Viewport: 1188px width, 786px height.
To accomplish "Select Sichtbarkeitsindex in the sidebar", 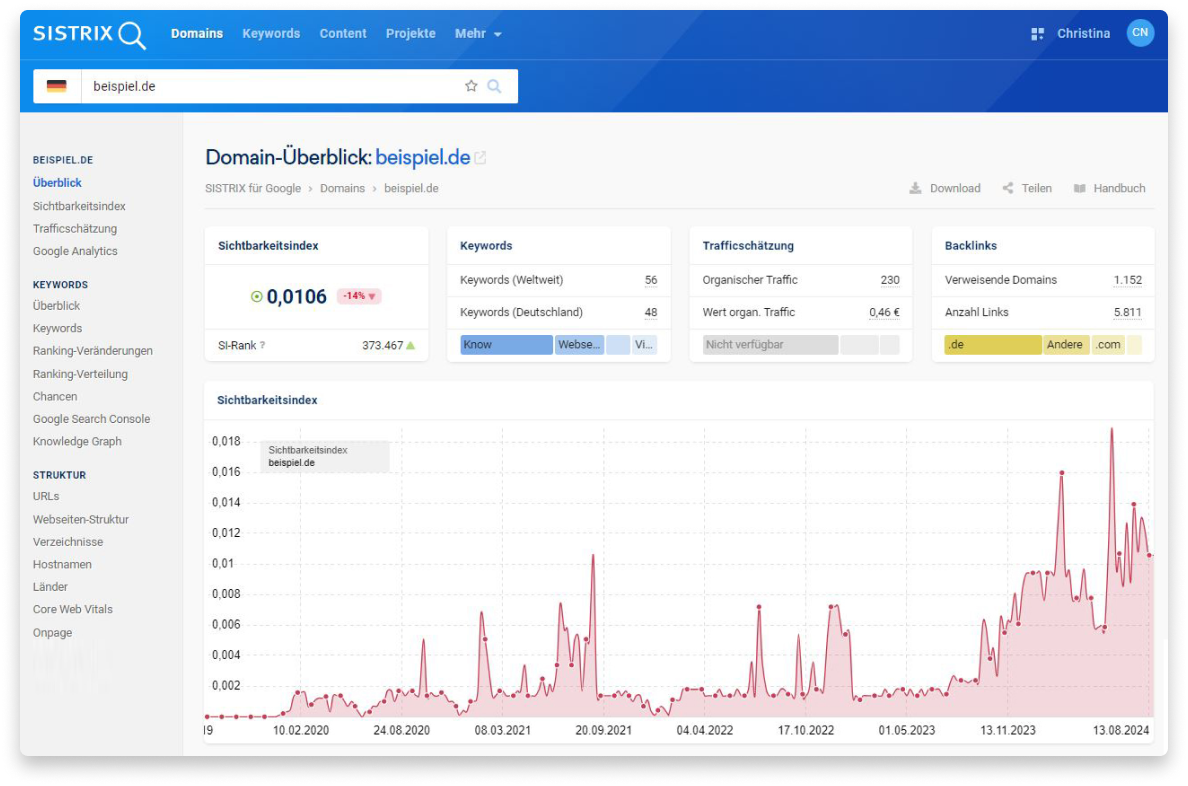I will (79, 206).
